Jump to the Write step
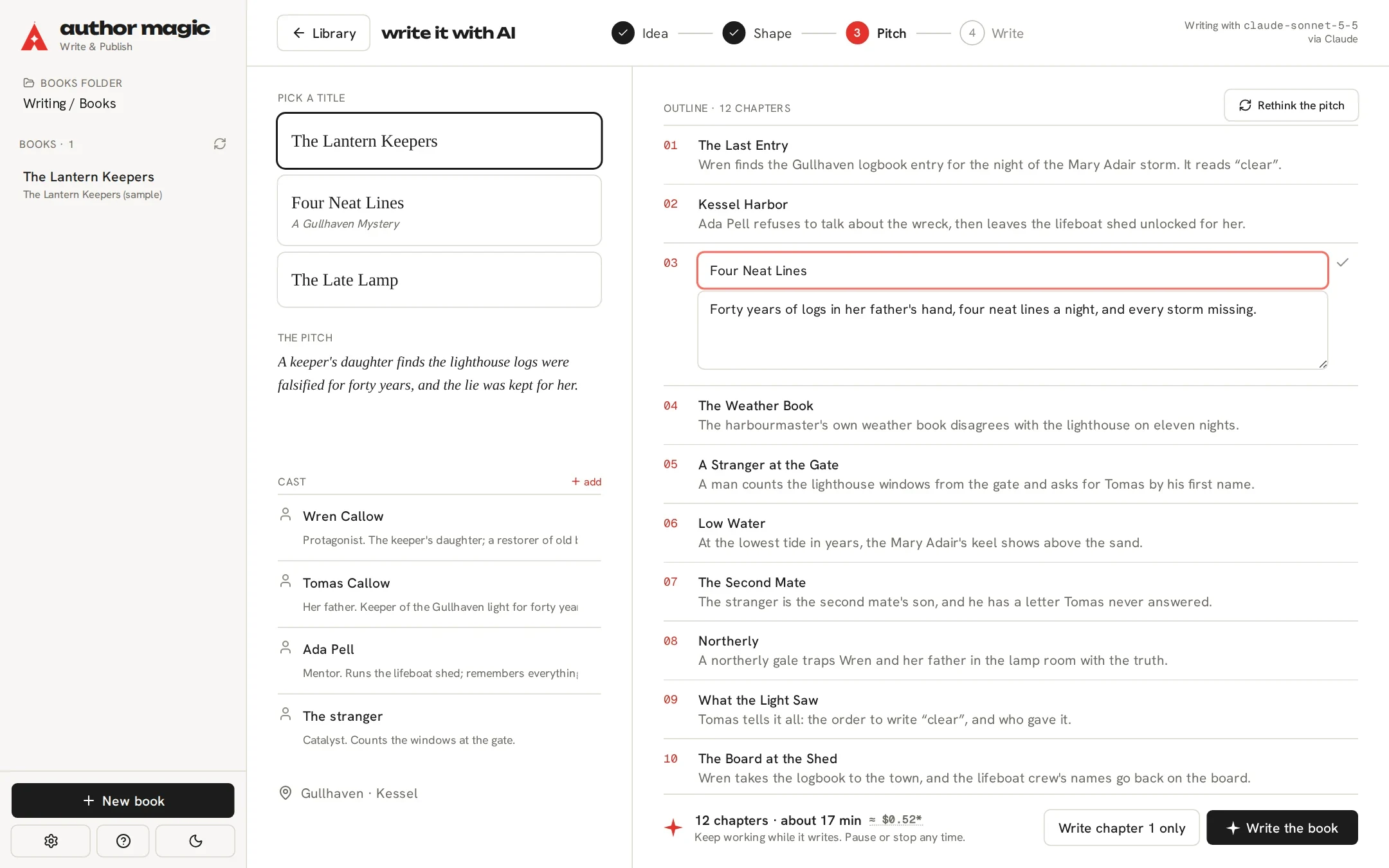 tap(992, 33)
